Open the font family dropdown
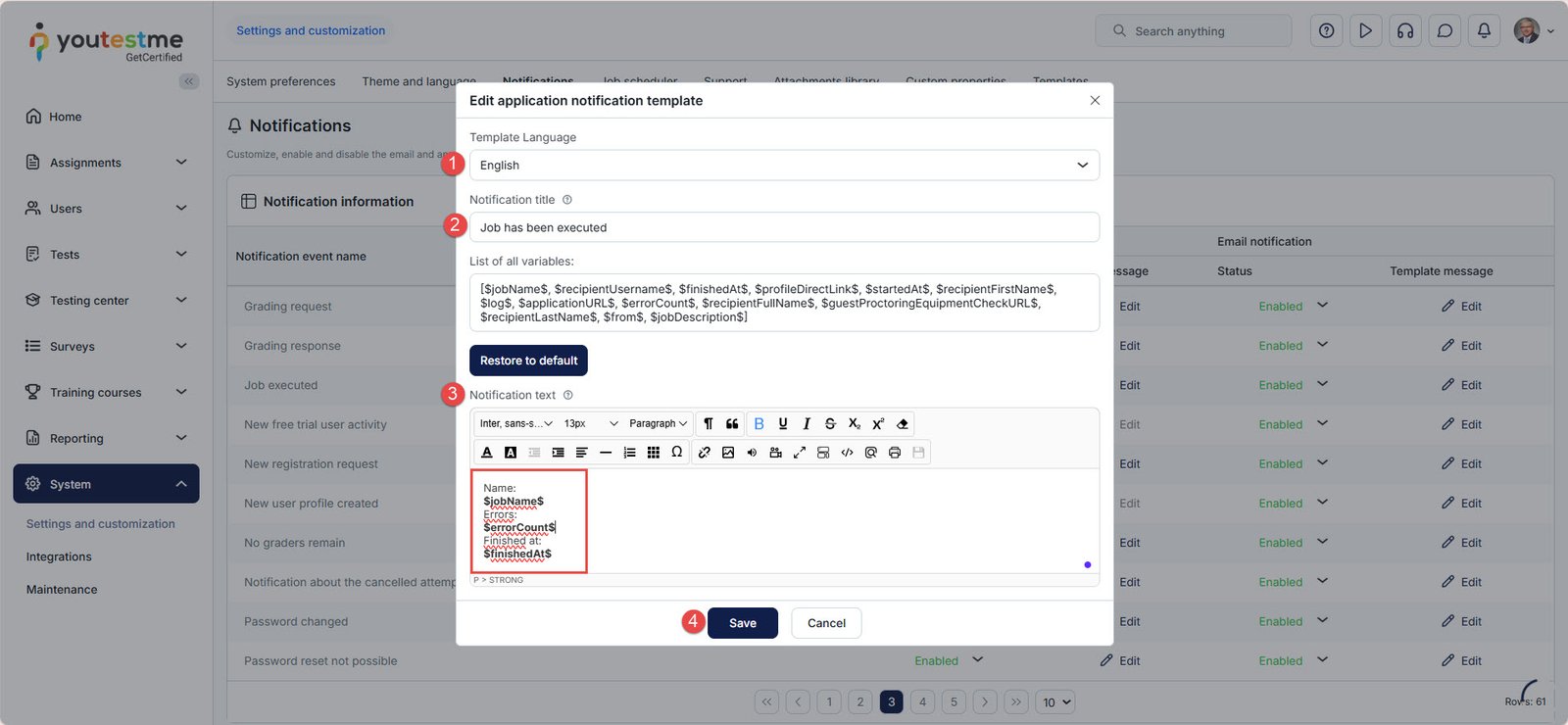The height and width of the screenshot is (725, 1568). 516,424
